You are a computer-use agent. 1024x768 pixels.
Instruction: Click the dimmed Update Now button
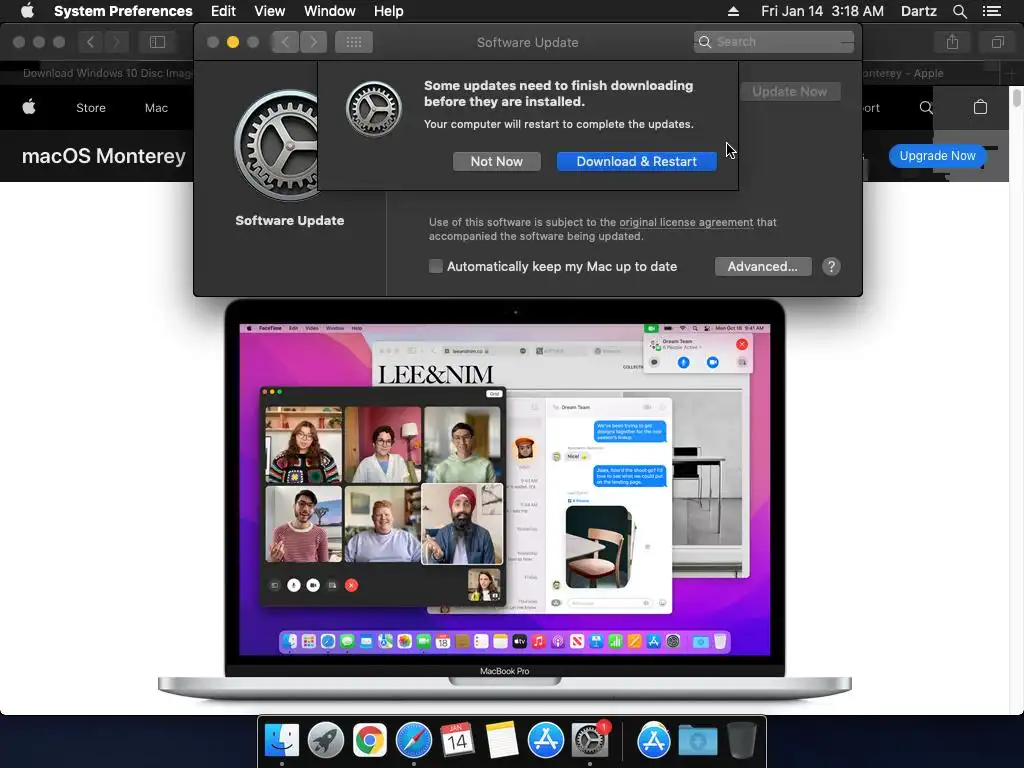(790, 91)
